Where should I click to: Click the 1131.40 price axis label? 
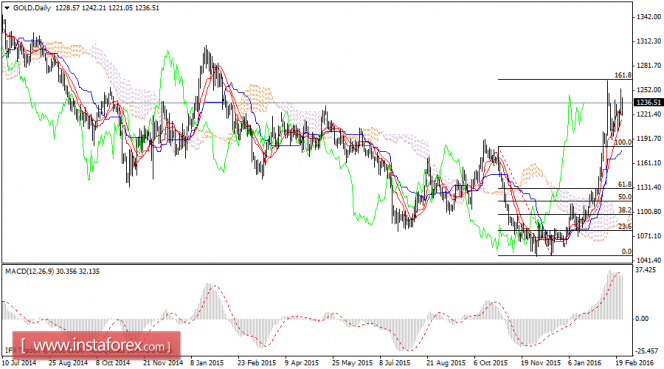(648, 187)
